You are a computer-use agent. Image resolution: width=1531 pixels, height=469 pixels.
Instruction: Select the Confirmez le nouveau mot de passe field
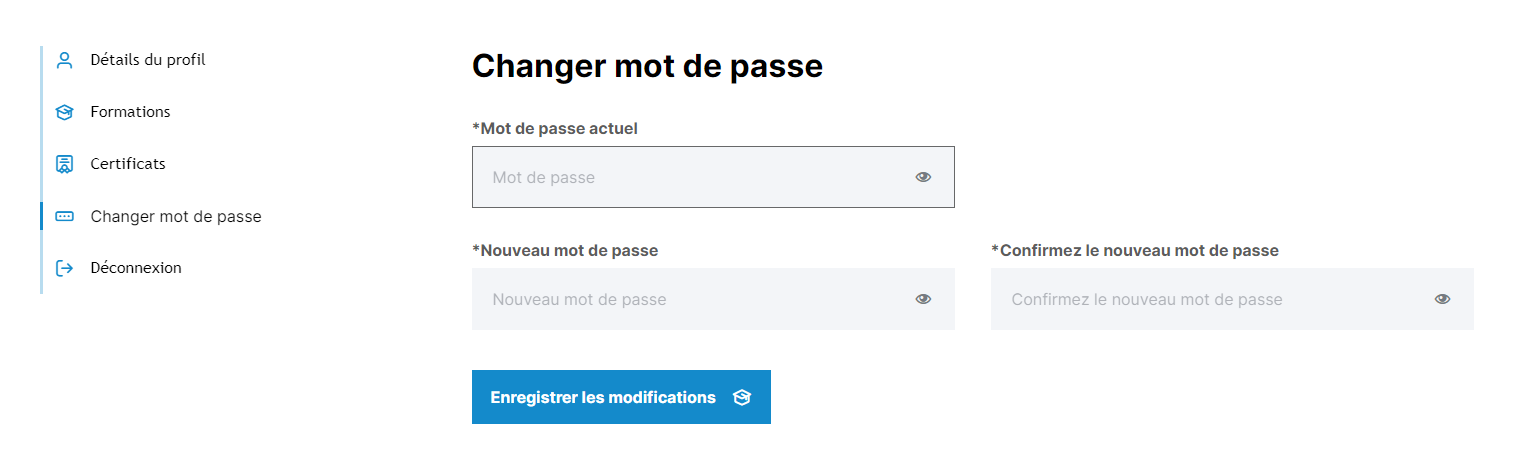[1232, 299]
